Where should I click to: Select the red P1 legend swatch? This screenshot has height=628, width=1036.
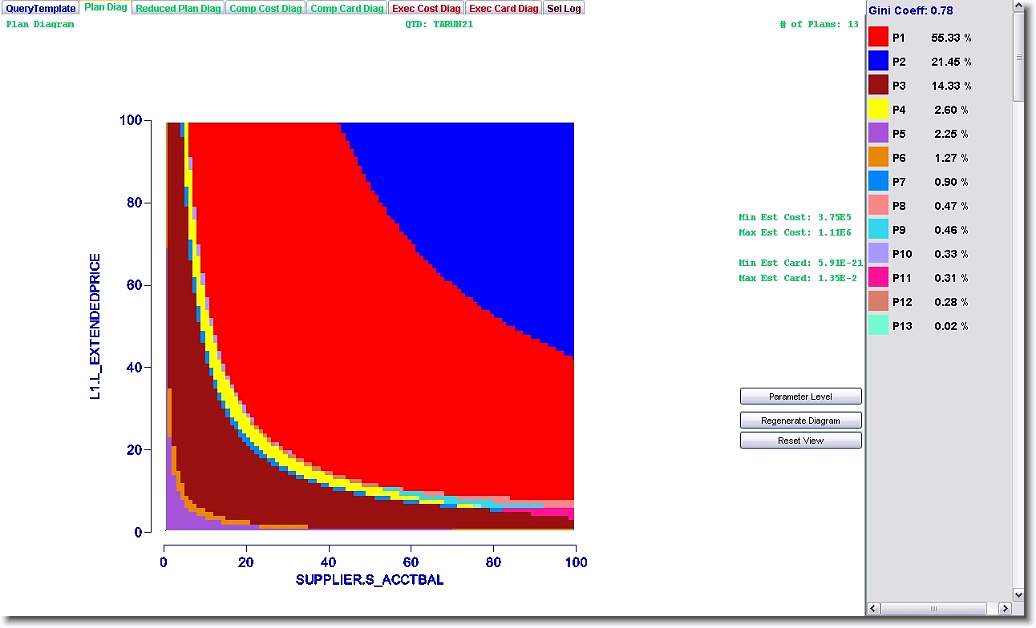pyautogui.click(x=878, y=38)
